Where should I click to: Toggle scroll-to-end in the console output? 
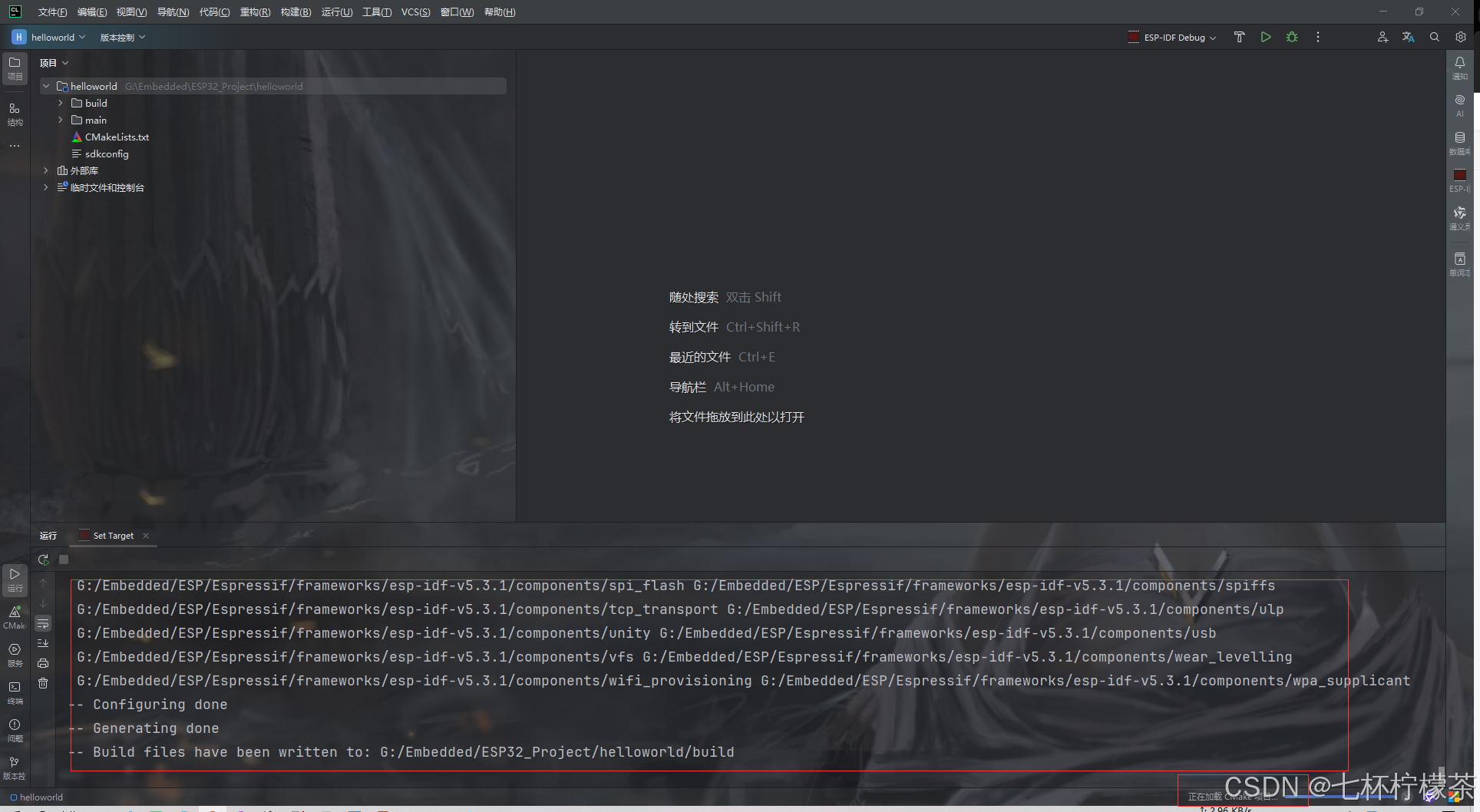(44, 642)
